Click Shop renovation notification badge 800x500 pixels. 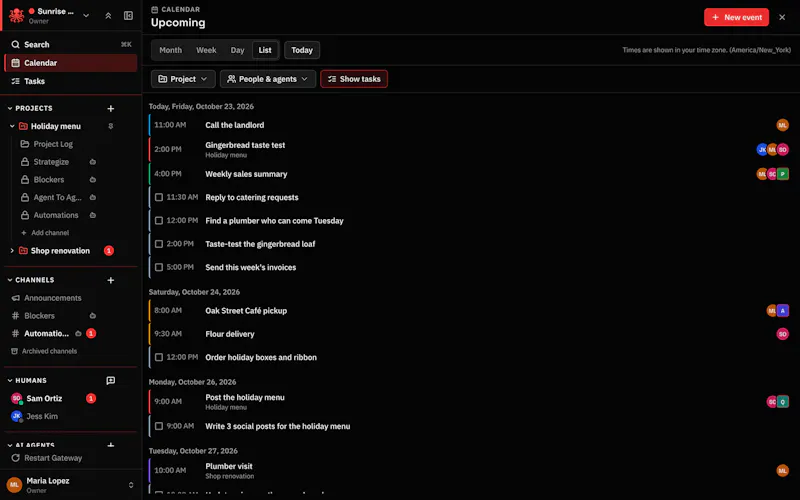pyautogui.click(x=109, y=251)
